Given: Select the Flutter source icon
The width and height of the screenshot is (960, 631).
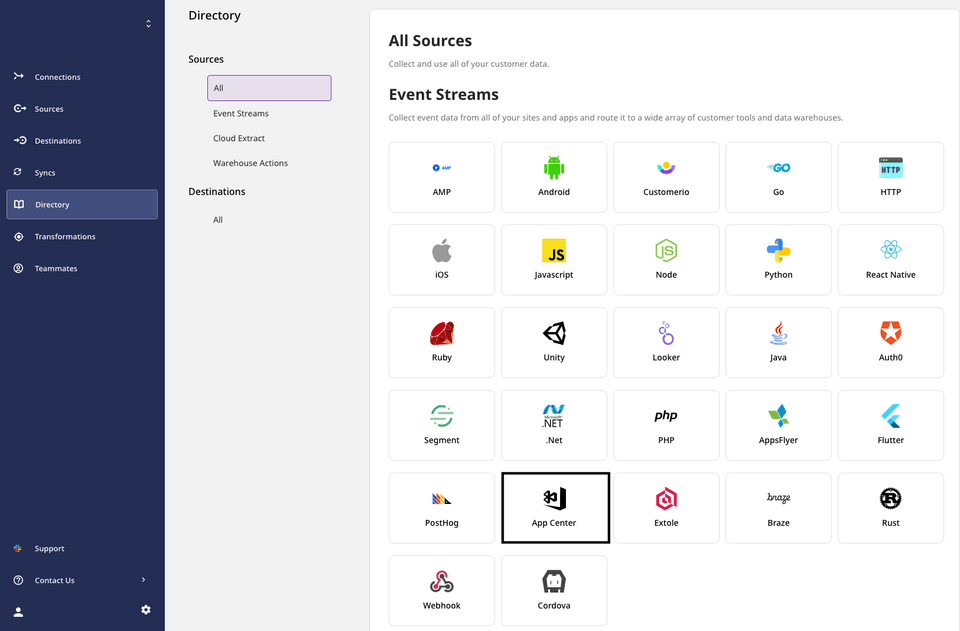Looking at the screenshot, I should [x=890, y=416].
